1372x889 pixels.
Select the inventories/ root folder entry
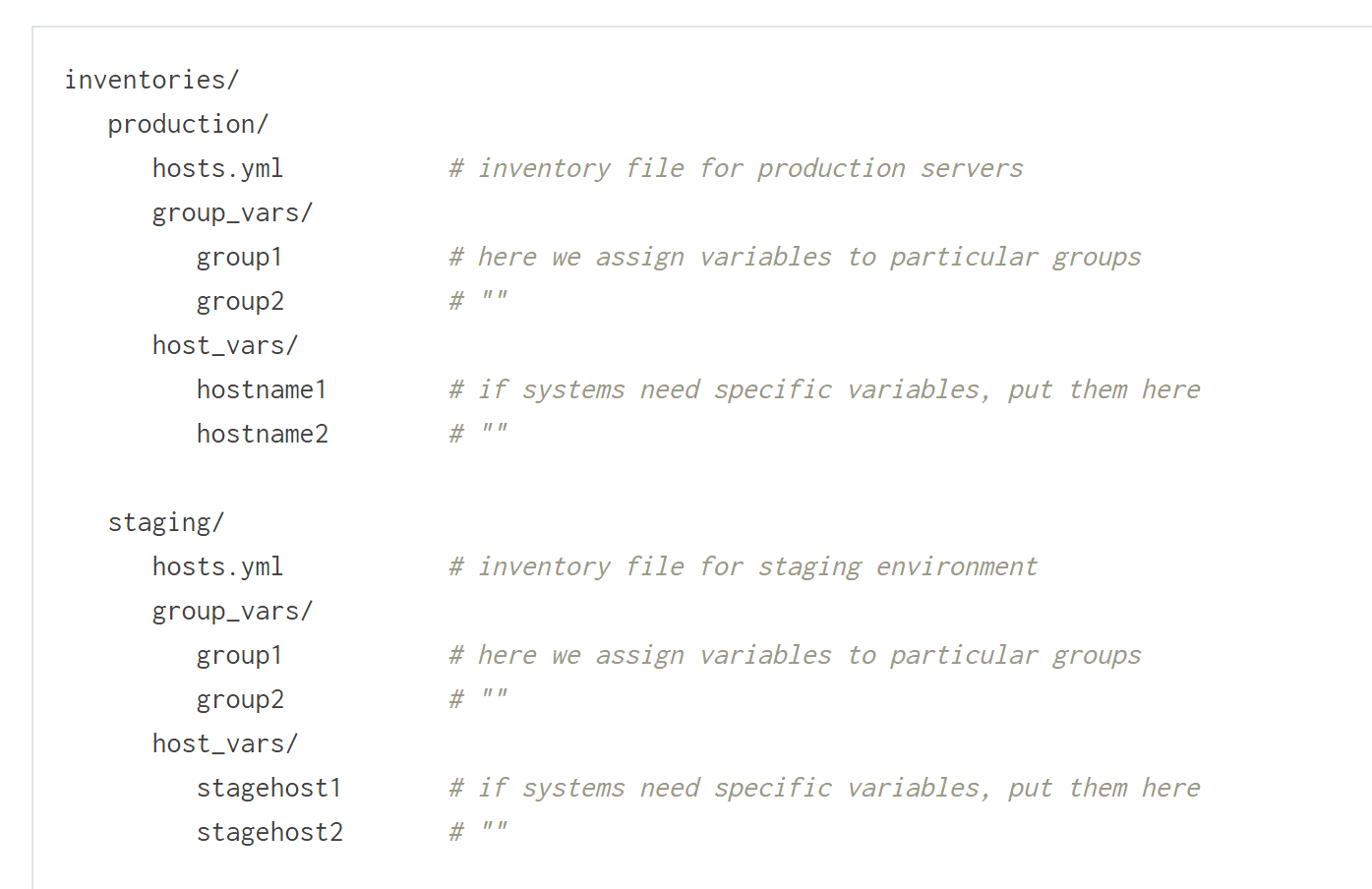click(x=151, y=80)
